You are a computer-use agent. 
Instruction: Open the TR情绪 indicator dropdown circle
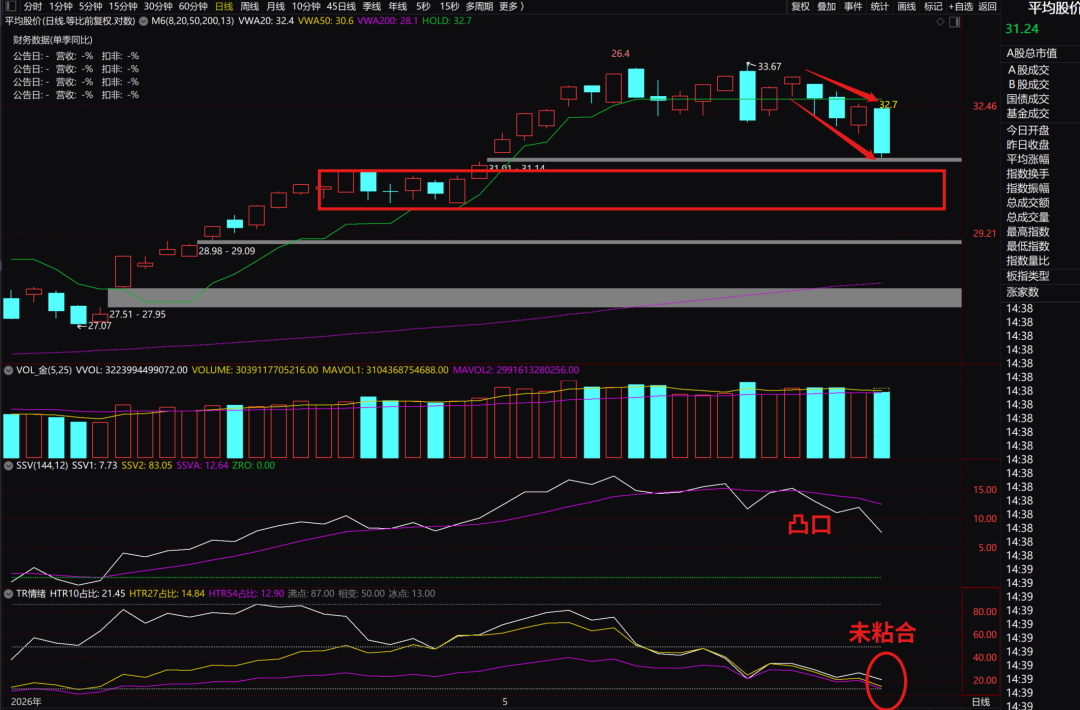[x=8, y=594]
